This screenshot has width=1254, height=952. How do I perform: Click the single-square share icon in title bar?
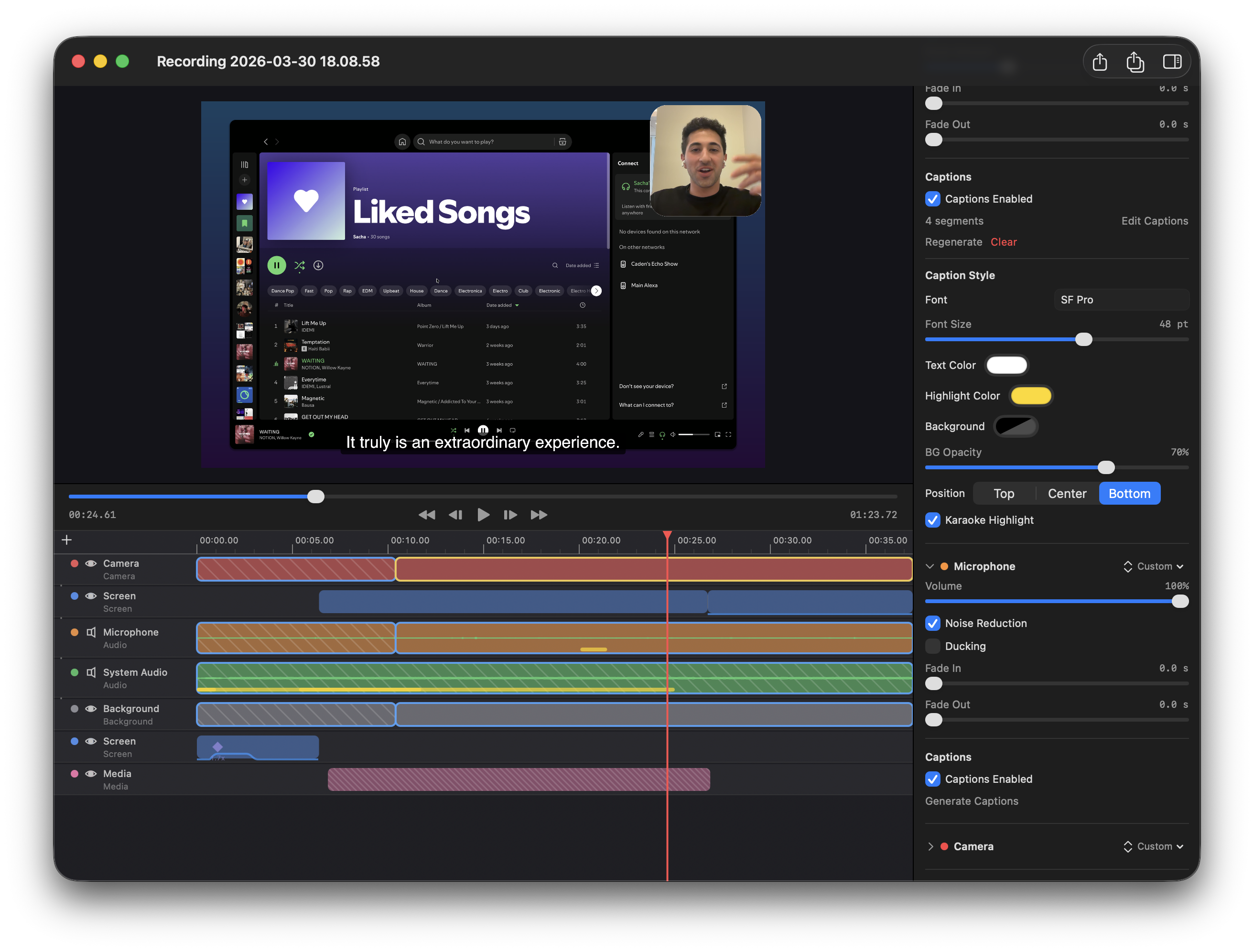(1099, 61)
